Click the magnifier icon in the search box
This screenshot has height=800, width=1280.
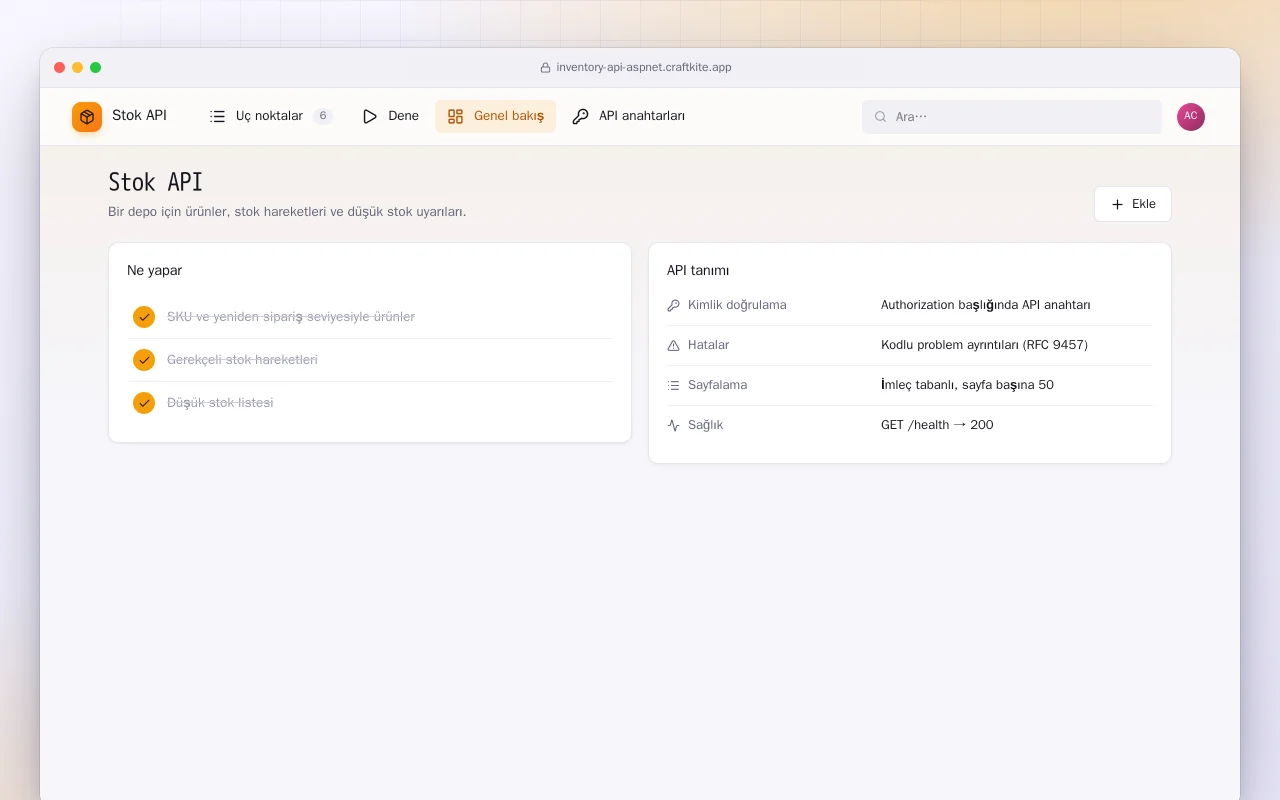coord(881,117)
